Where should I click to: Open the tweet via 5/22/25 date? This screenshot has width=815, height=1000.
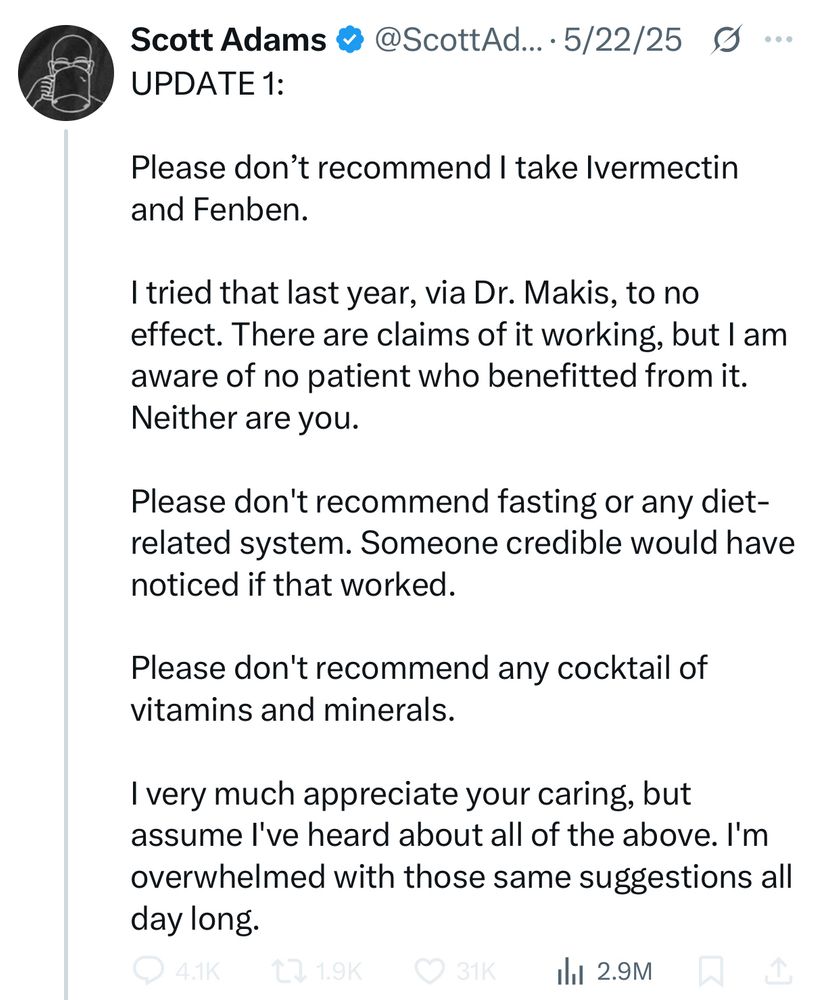click(623, 40)
